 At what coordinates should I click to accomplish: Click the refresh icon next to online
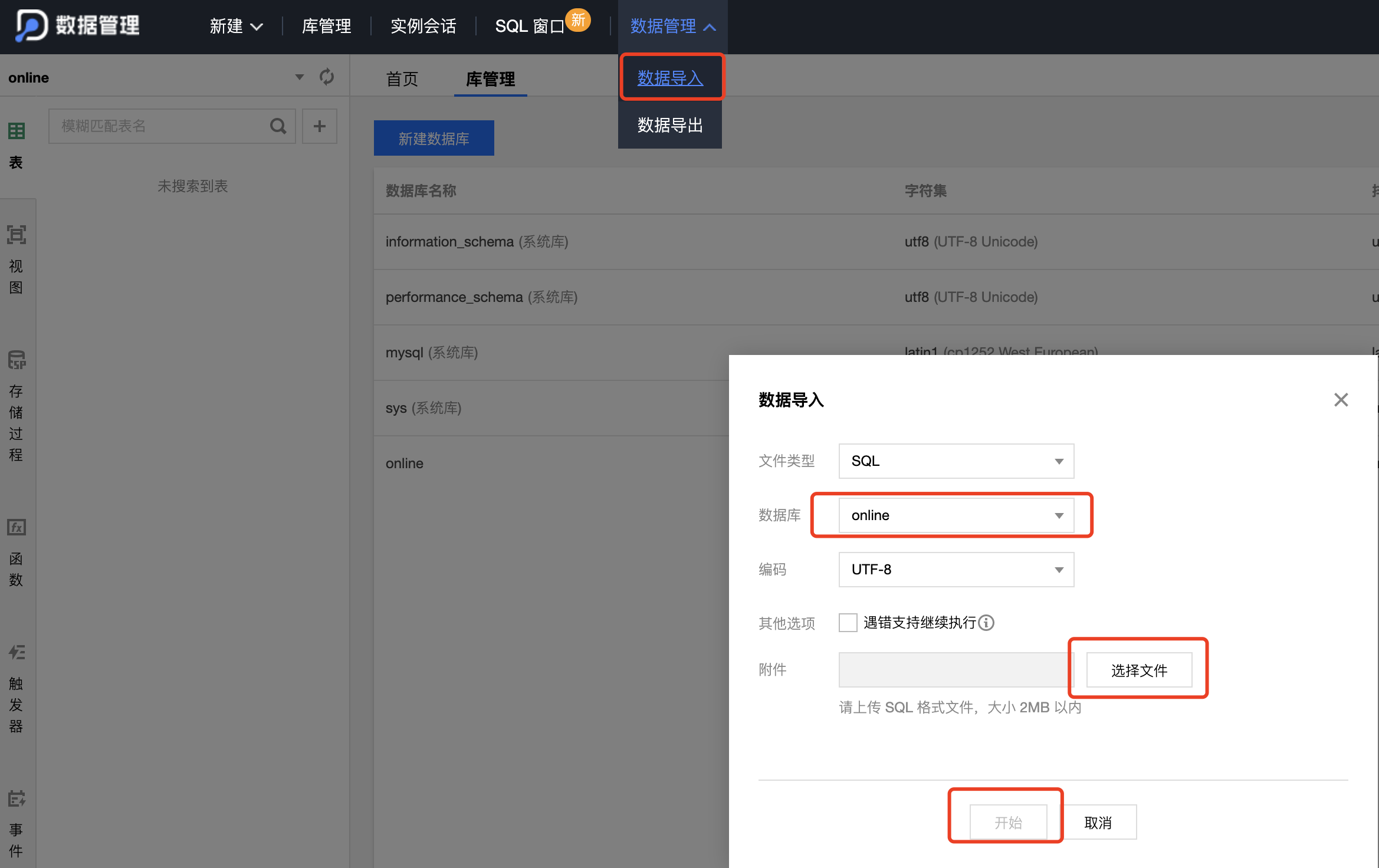[x=326, y=77]
